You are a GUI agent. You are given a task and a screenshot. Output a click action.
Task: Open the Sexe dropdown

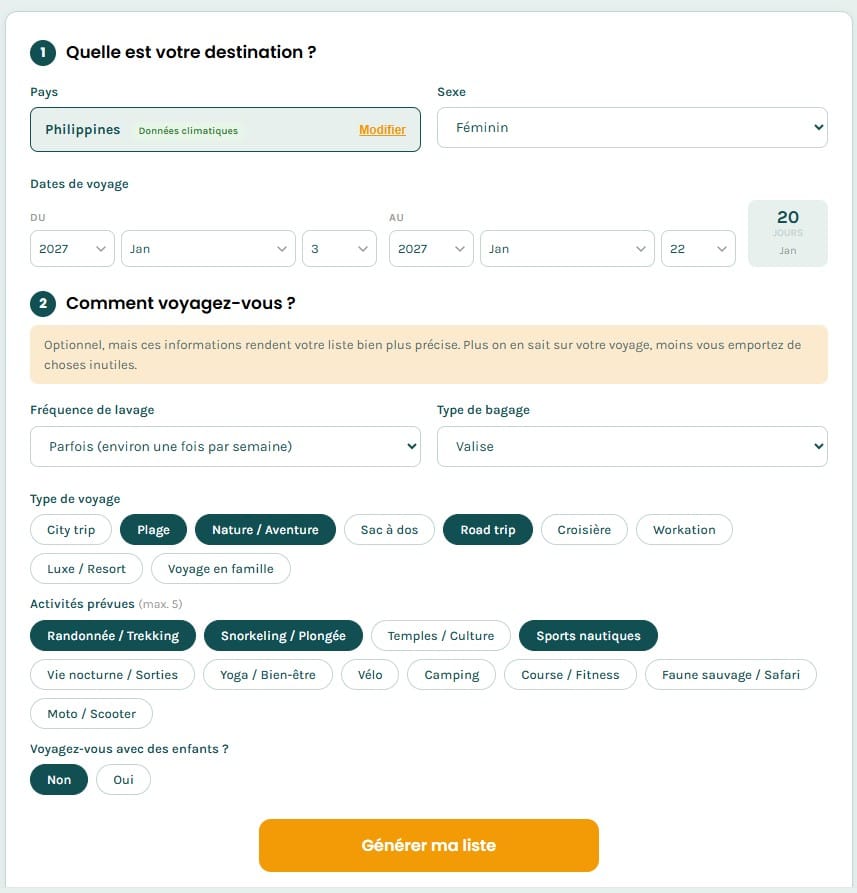(632, 127)
